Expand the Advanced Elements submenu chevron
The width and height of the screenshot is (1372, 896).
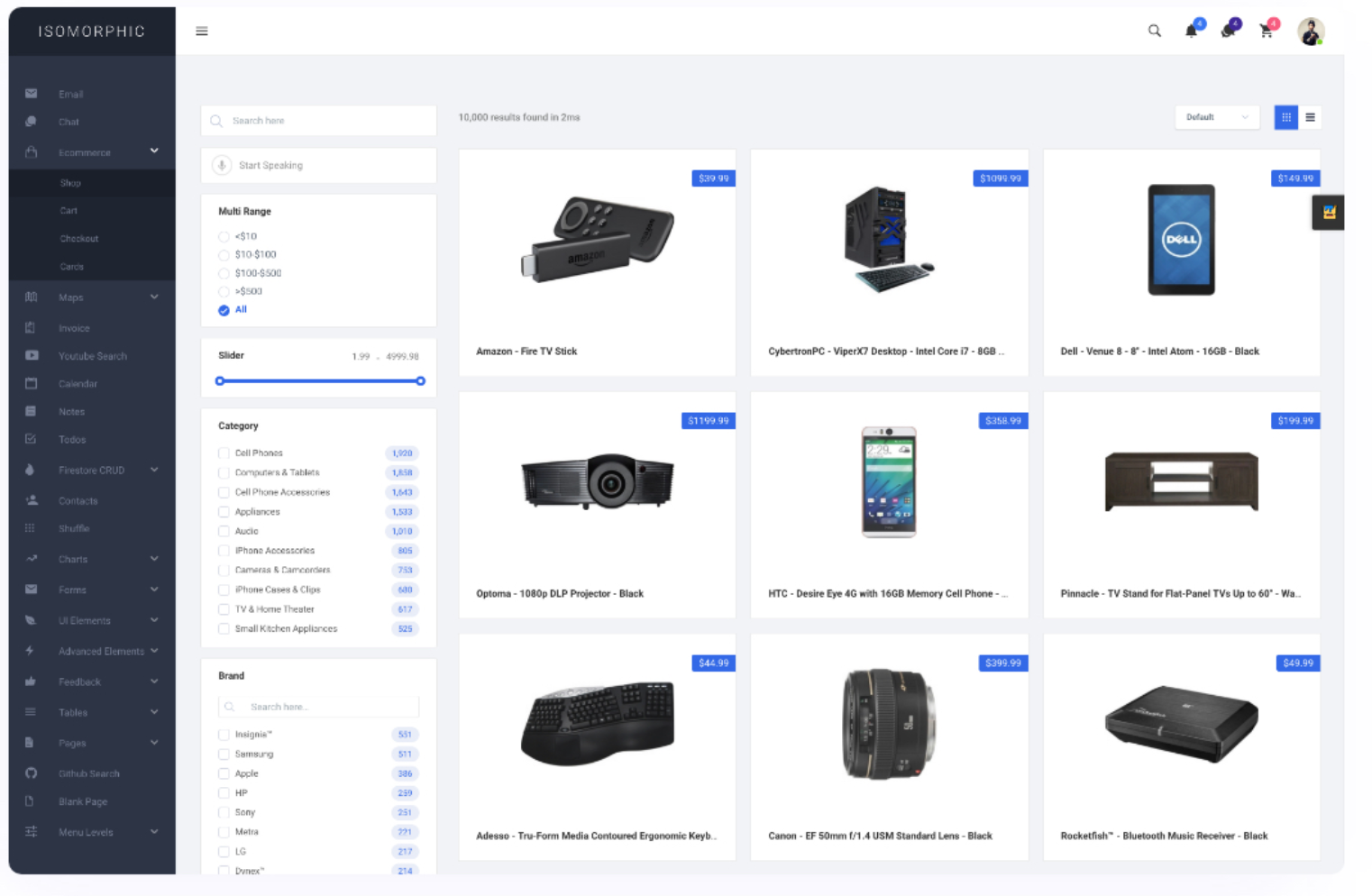click(154, 651)
